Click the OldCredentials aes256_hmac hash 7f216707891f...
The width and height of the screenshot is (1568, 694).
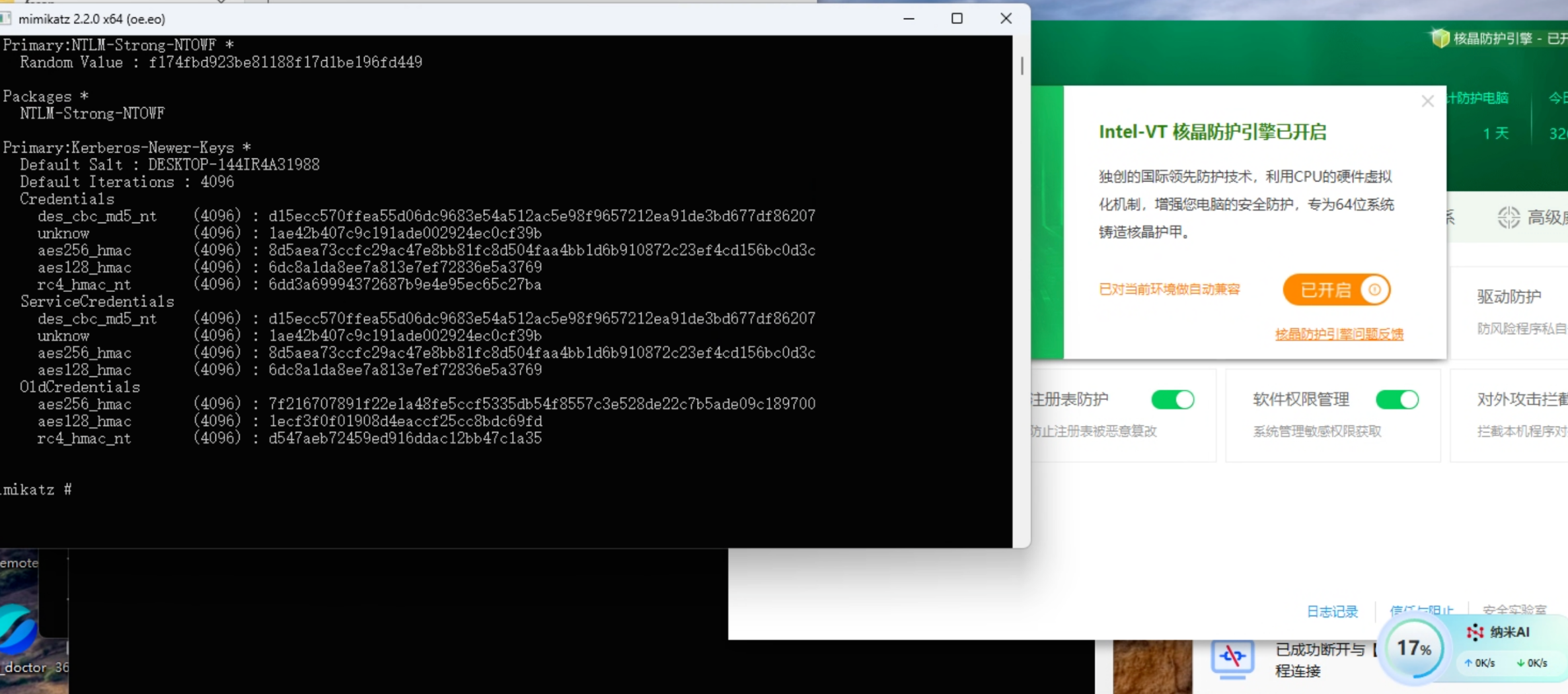[x=542, y=404]
